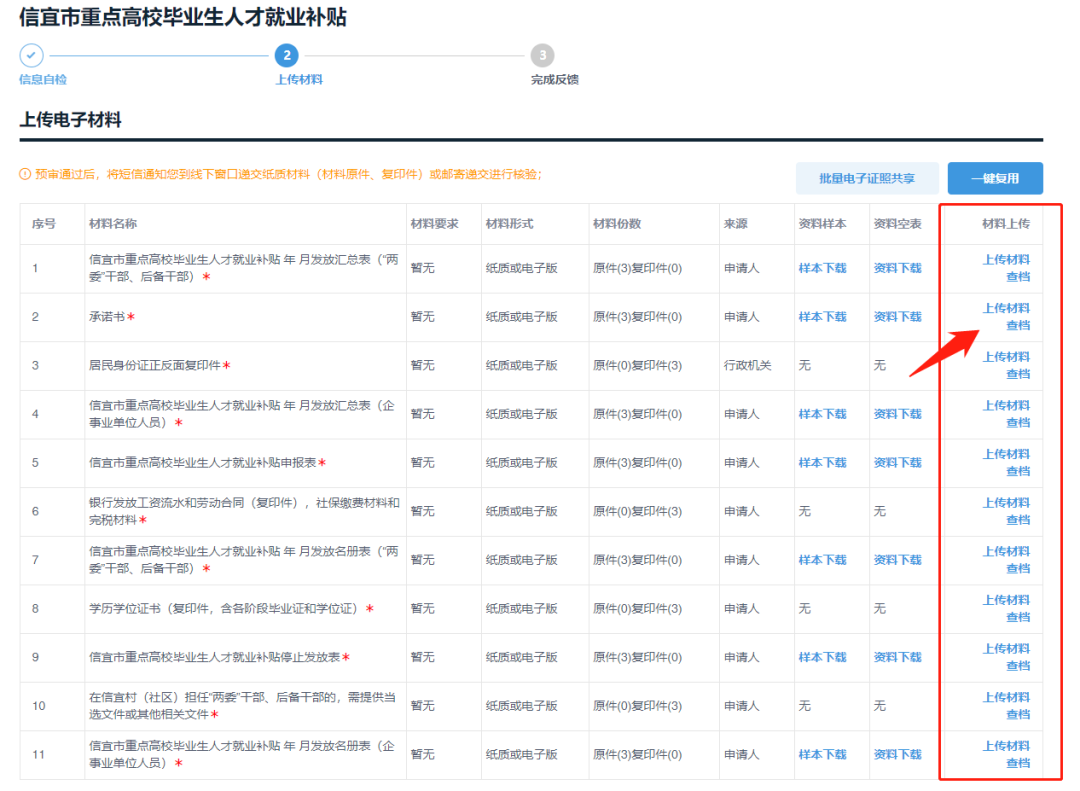
Task: Click the 信息自检 step label
Action: point(43,80)
